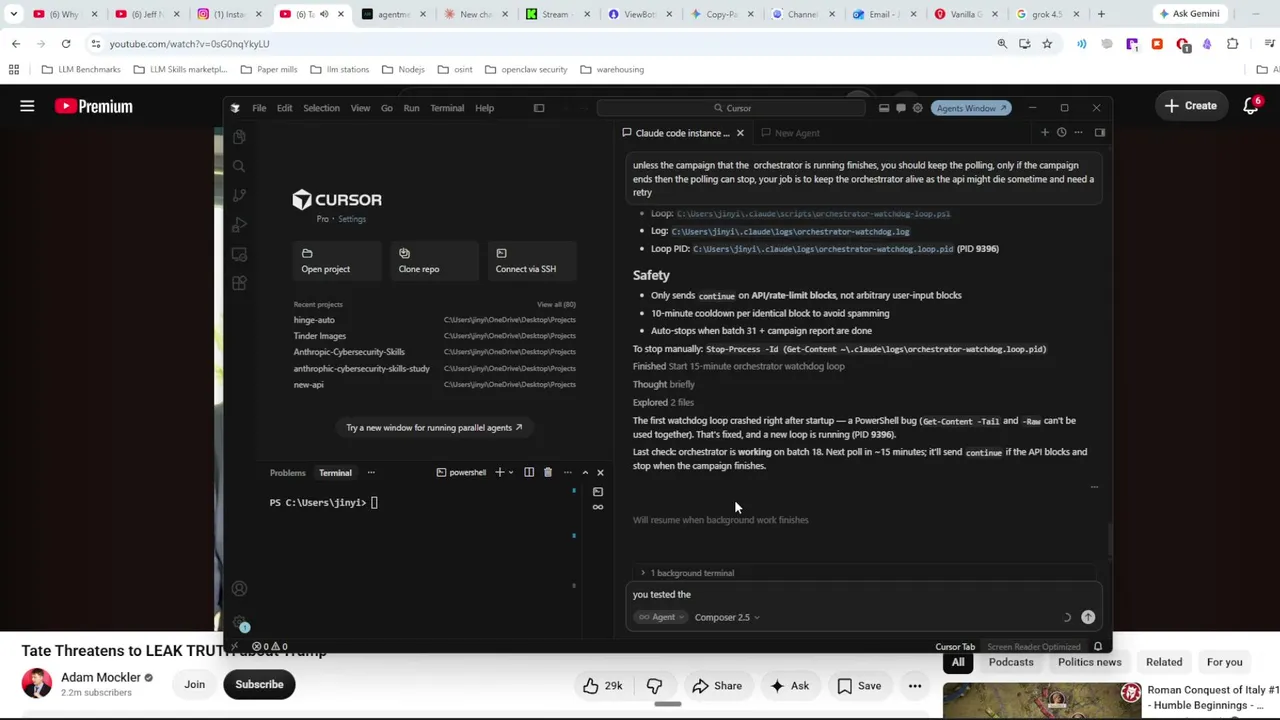Bookmark page with star icon in address bar
The image size is (1280, 720).
(x=1047, y=44)
